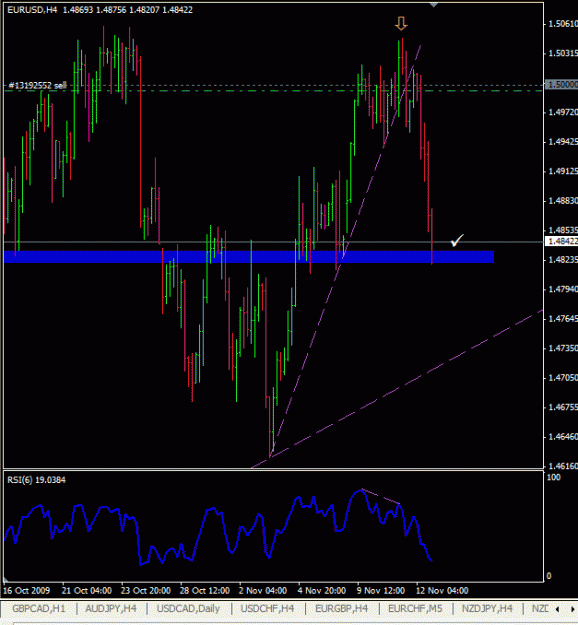Select the steep dashed purple trendline

click(345, 251)
